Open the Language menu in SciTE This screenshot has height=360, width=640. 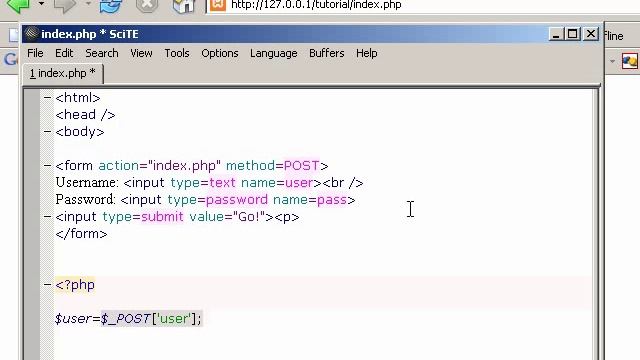point(273,53)
